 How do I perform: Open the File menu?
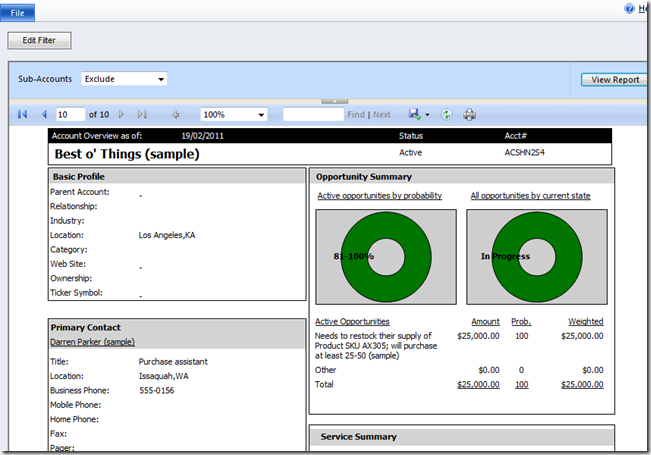click(18, 12)
